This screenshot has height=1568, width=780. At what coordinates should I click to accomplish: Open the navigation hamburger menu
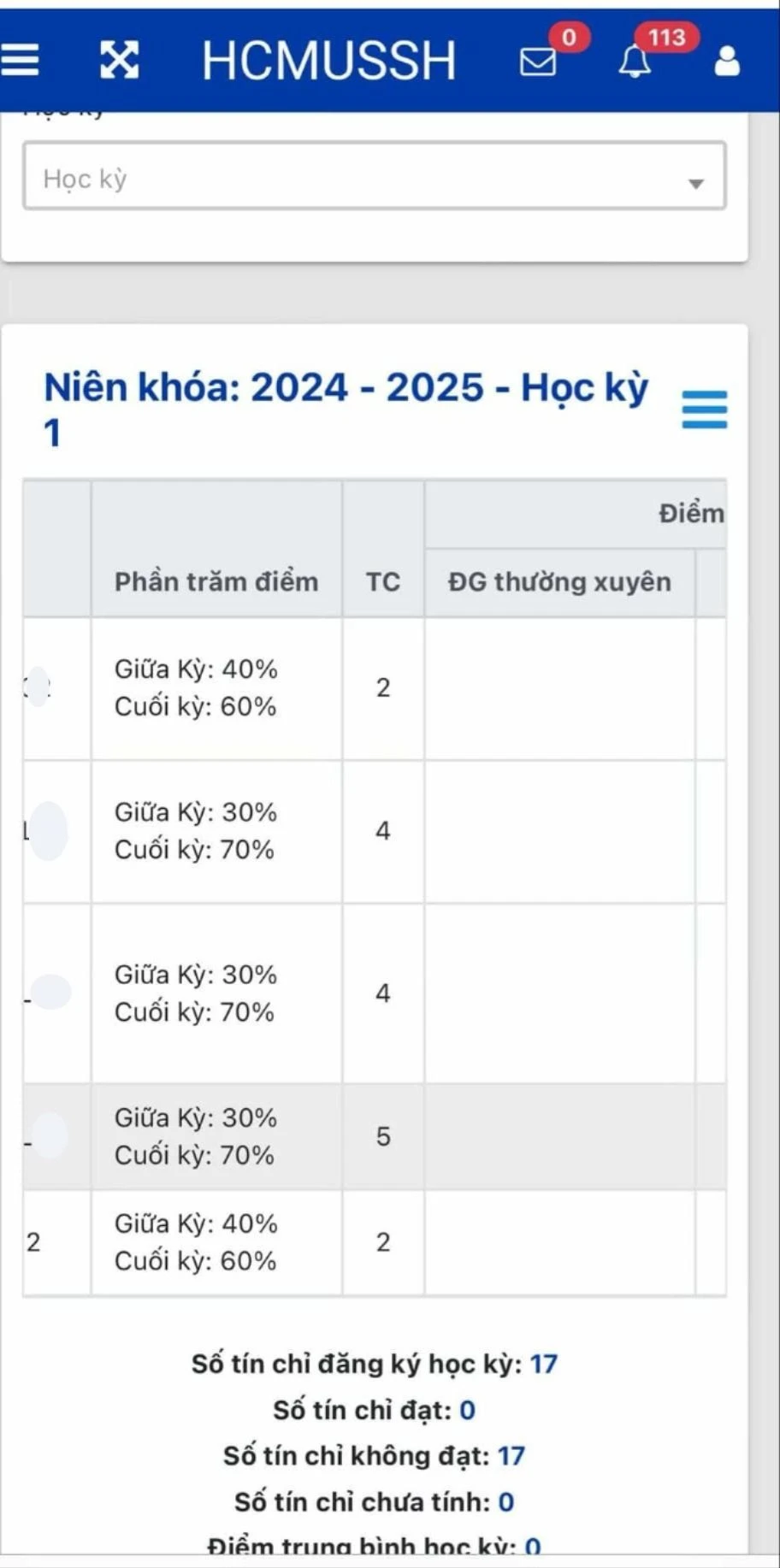(21, 60)
